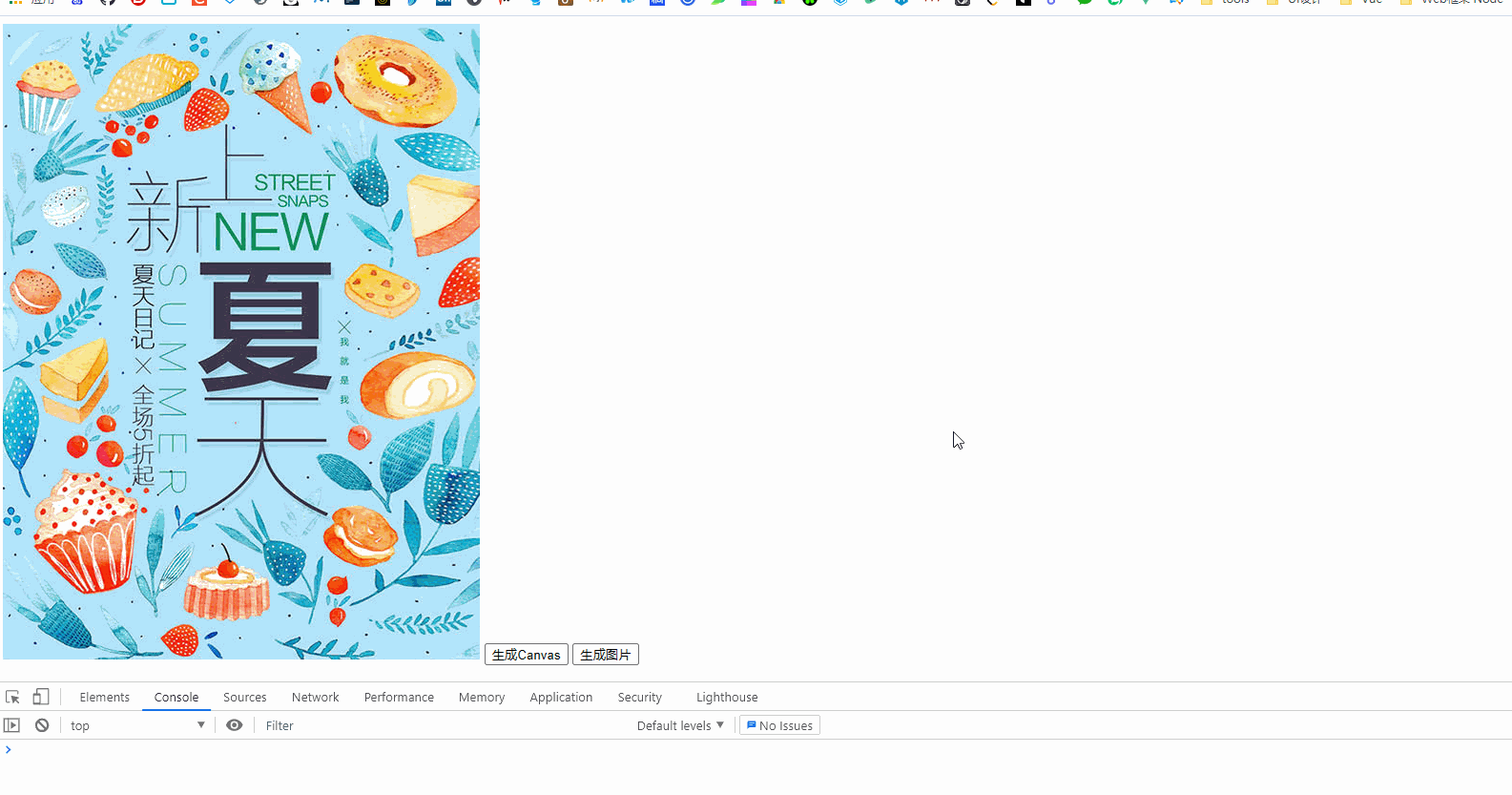
Task: Click the 生成图片 button
Action: tap(606, 655)
